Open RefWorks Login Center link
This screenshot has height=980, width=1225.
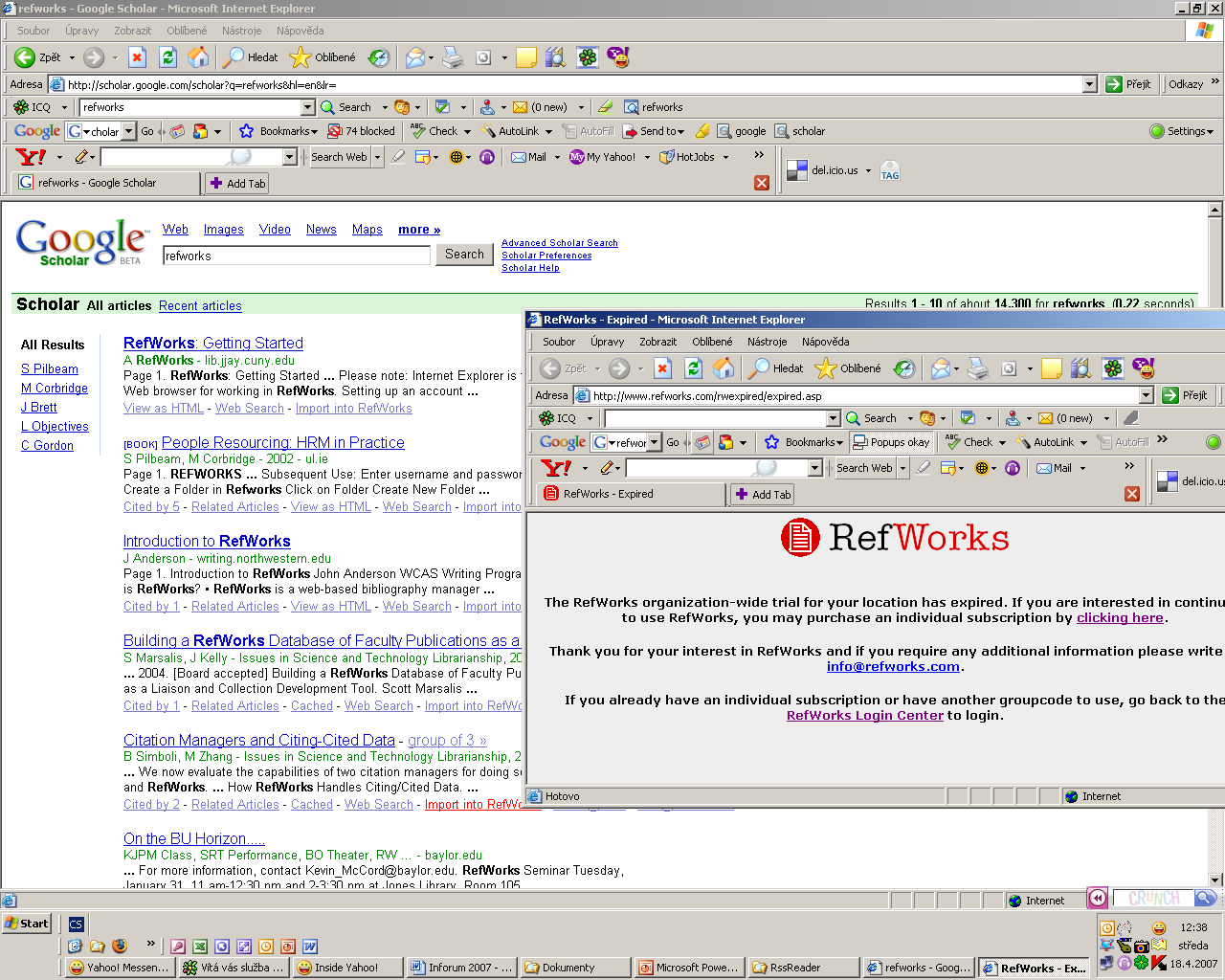[865, 715]
